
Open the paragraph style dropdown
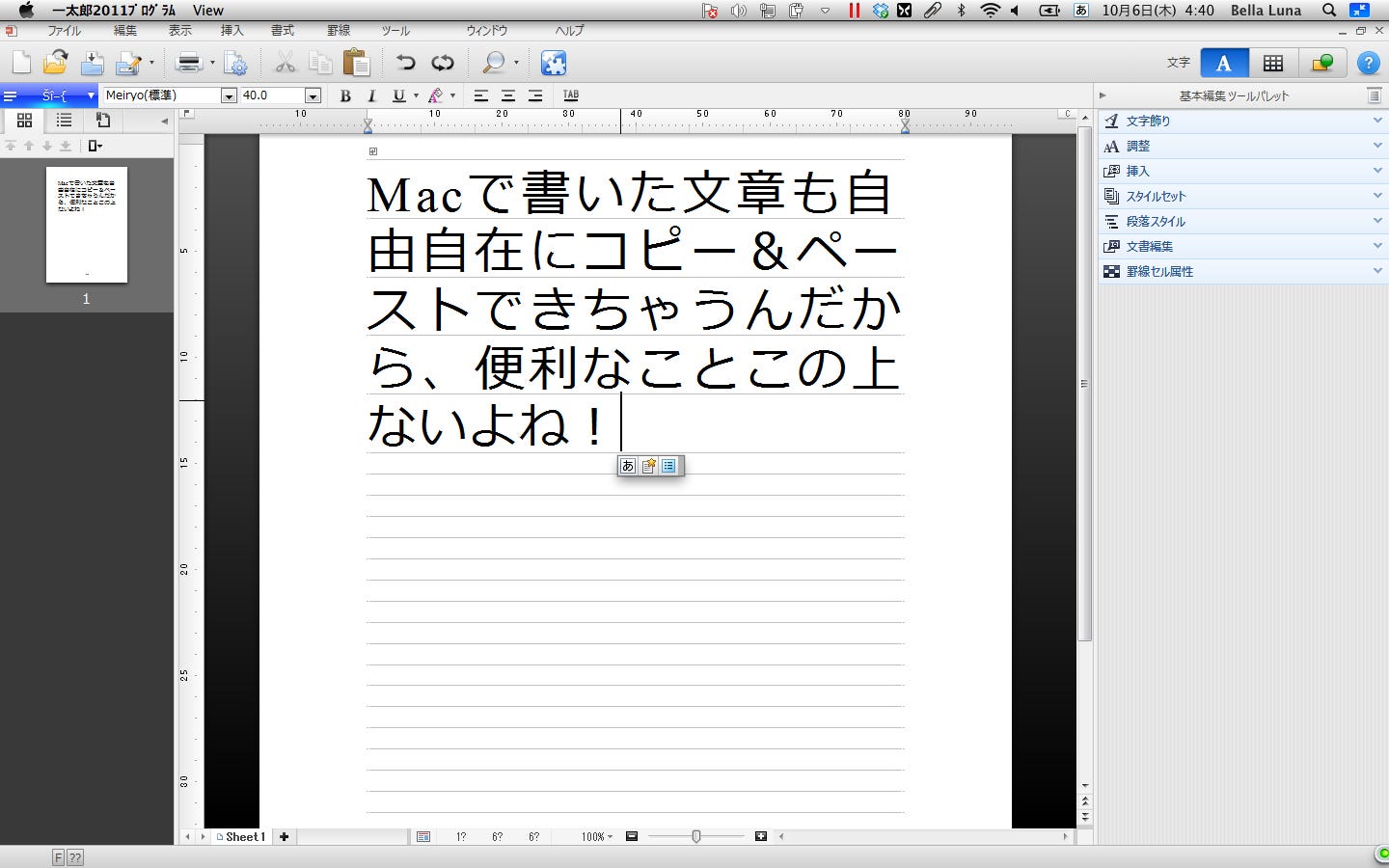point(91,95)
